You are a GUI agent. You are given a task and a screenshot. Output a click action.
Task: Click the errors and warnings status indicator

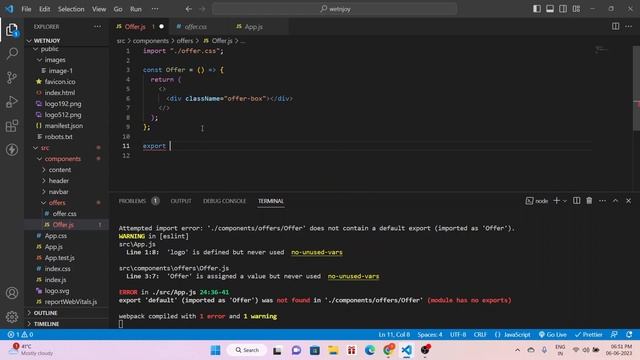coord(20,334)
